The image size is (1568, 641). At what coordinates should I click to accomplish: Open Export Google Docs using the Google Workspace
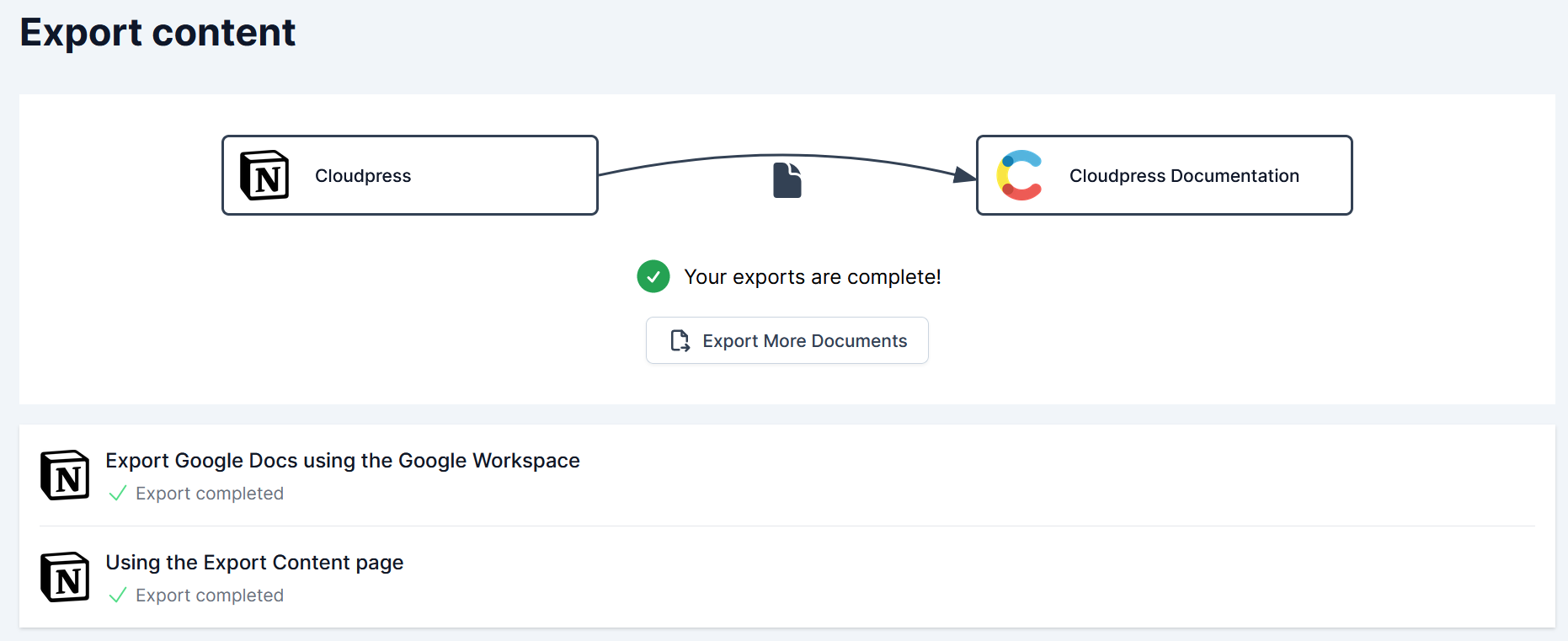click(343, 461)
